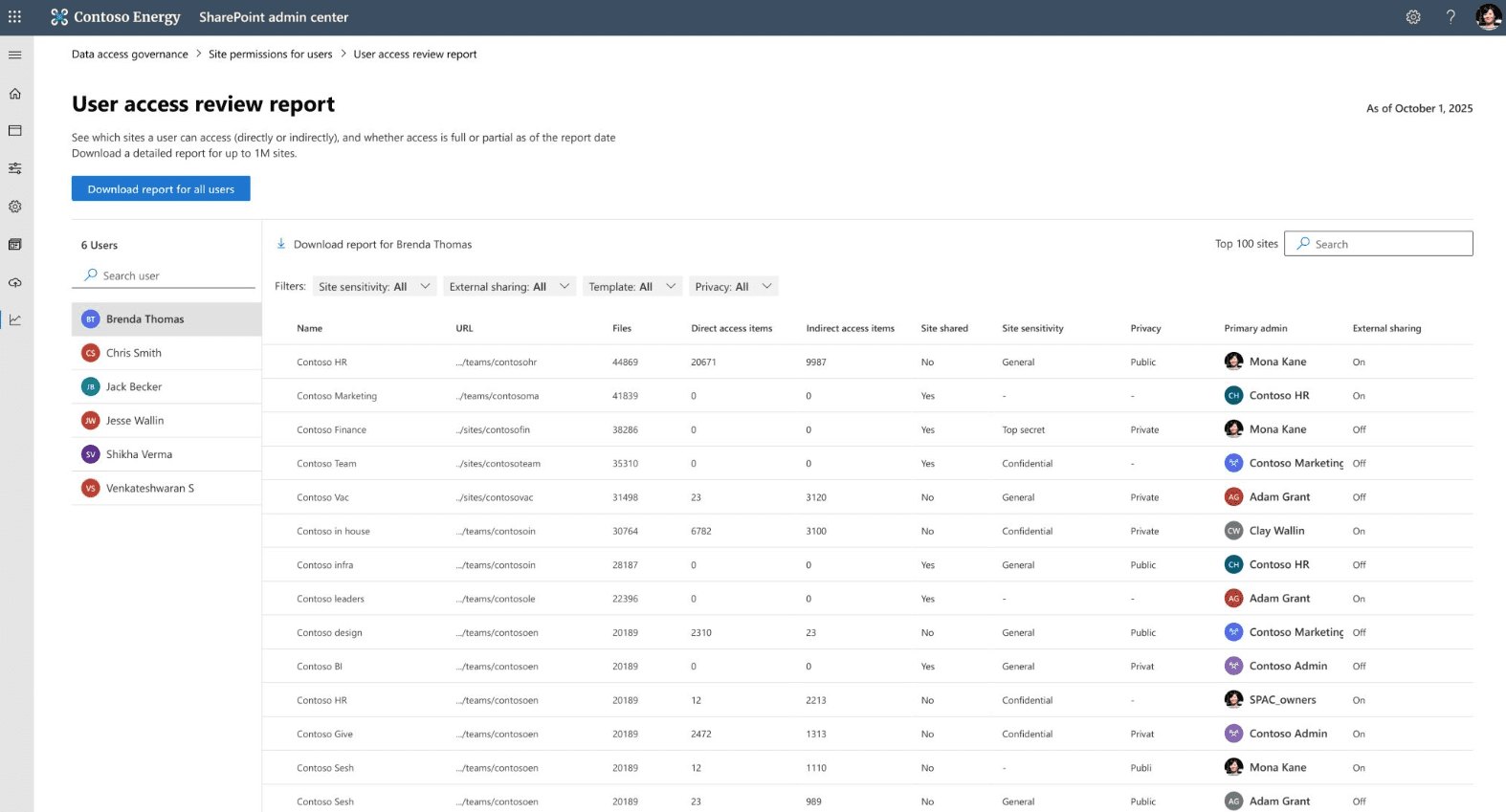Screen dimensions: 1506x812
Task: Click the Contoso in house site name
Action: (333, 532)
